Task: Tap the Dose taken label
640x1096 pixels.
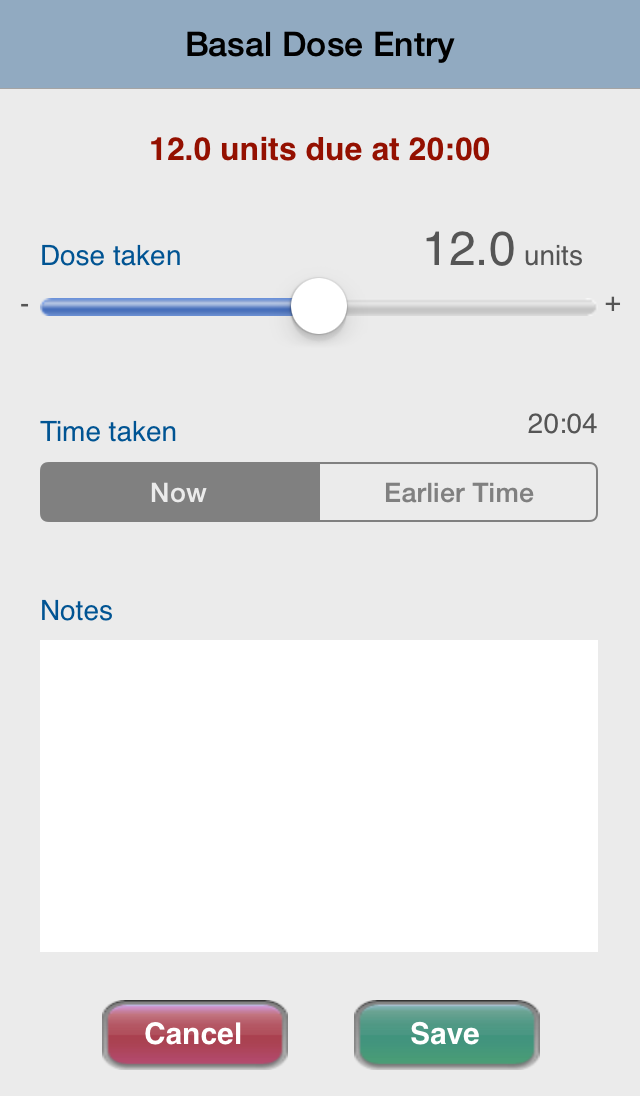Action: [x=110, y=256]
